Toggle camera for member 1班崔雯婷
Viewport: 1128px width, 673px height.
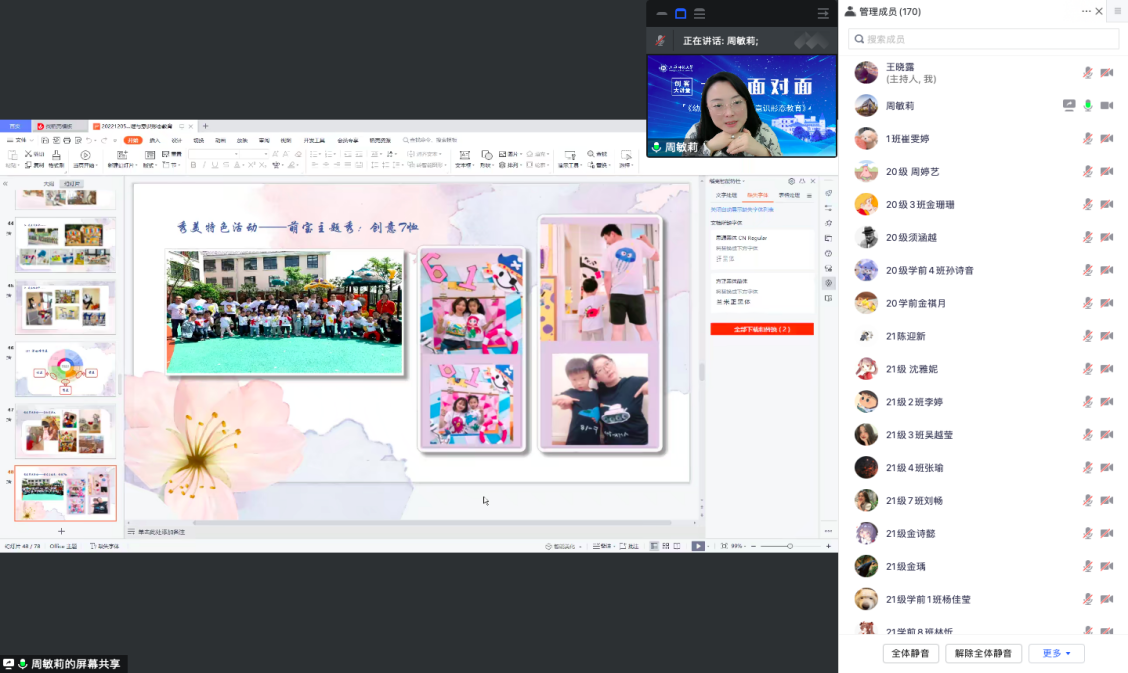(x=1107, y=139)
